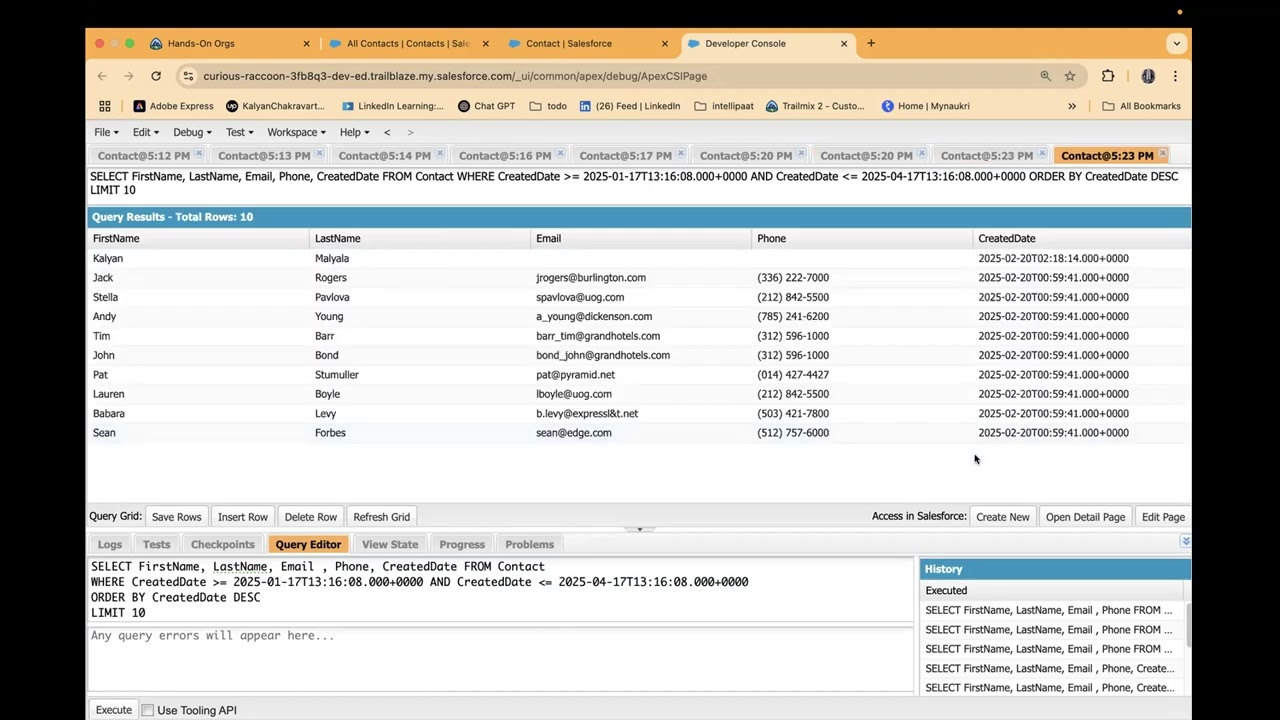Viewport: 1280px width, 720px height.
Task: Switch to the Logs tab
Action: (x=110, y=544)
